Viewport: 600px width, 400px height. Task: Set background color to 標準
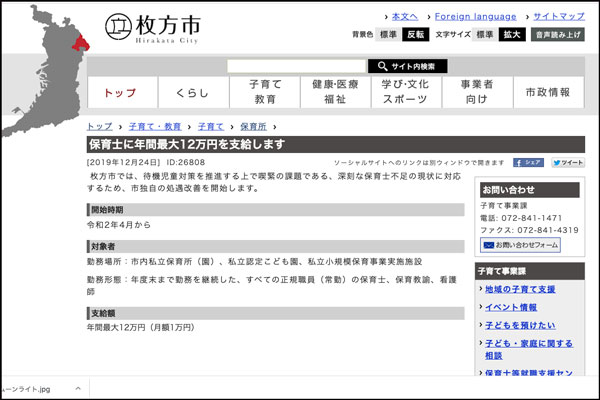point(388,34)
